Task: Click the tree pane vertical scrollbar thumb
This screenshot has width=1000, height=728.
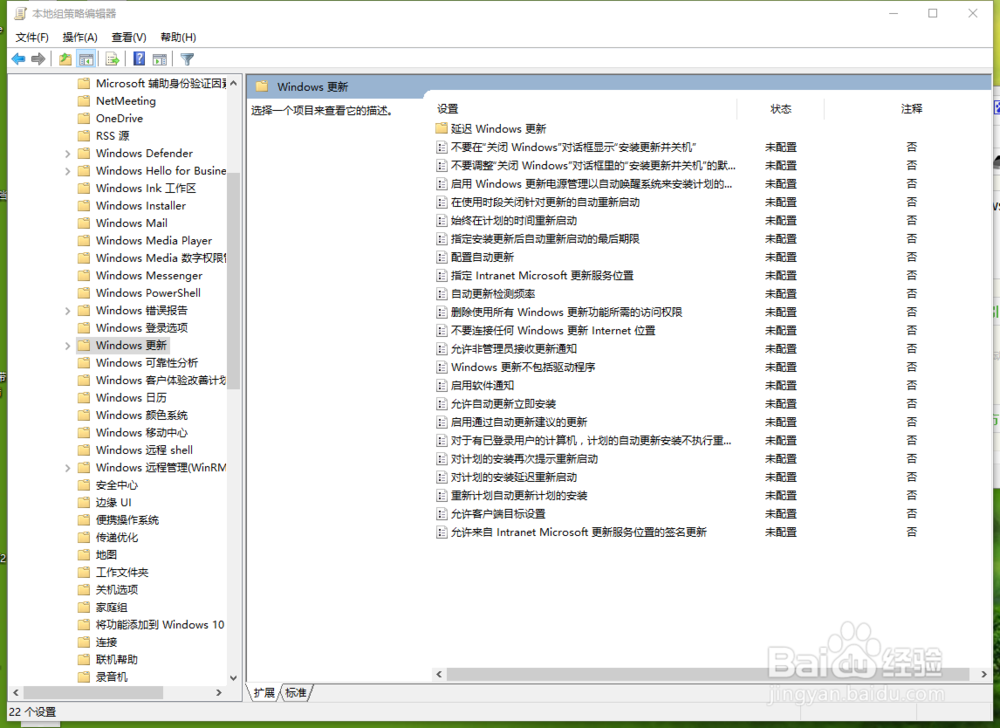Action: 233,281
